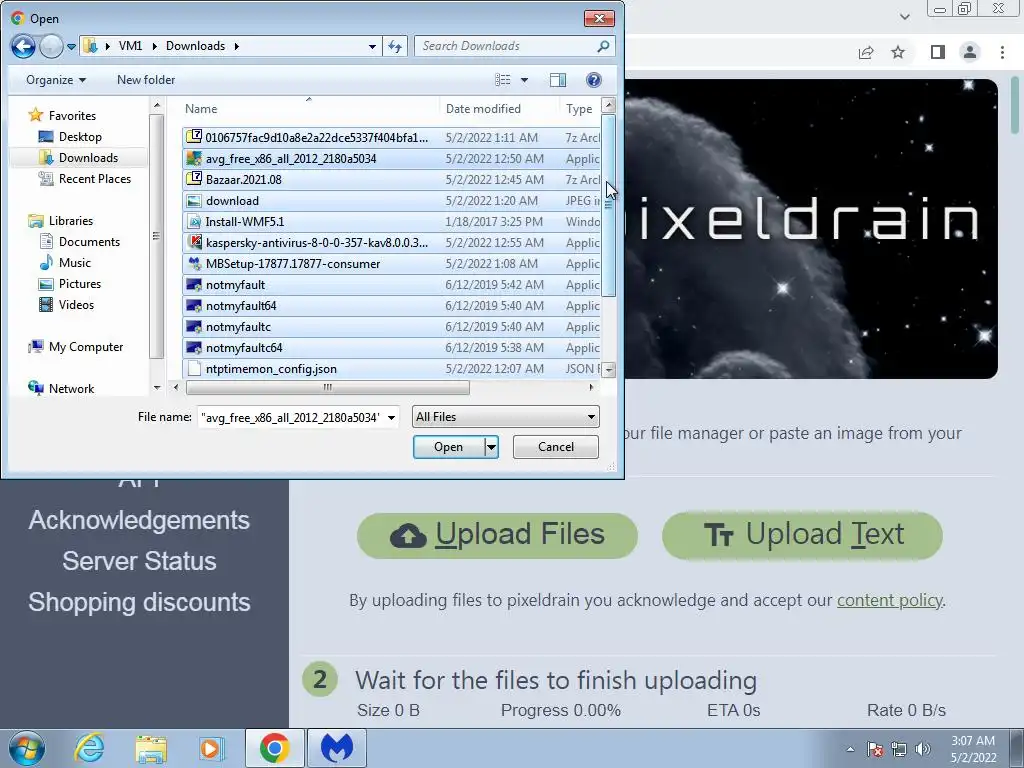Select Libraries in the navigation pane
The image size is (1024, 768).
[x=71, y=221]
